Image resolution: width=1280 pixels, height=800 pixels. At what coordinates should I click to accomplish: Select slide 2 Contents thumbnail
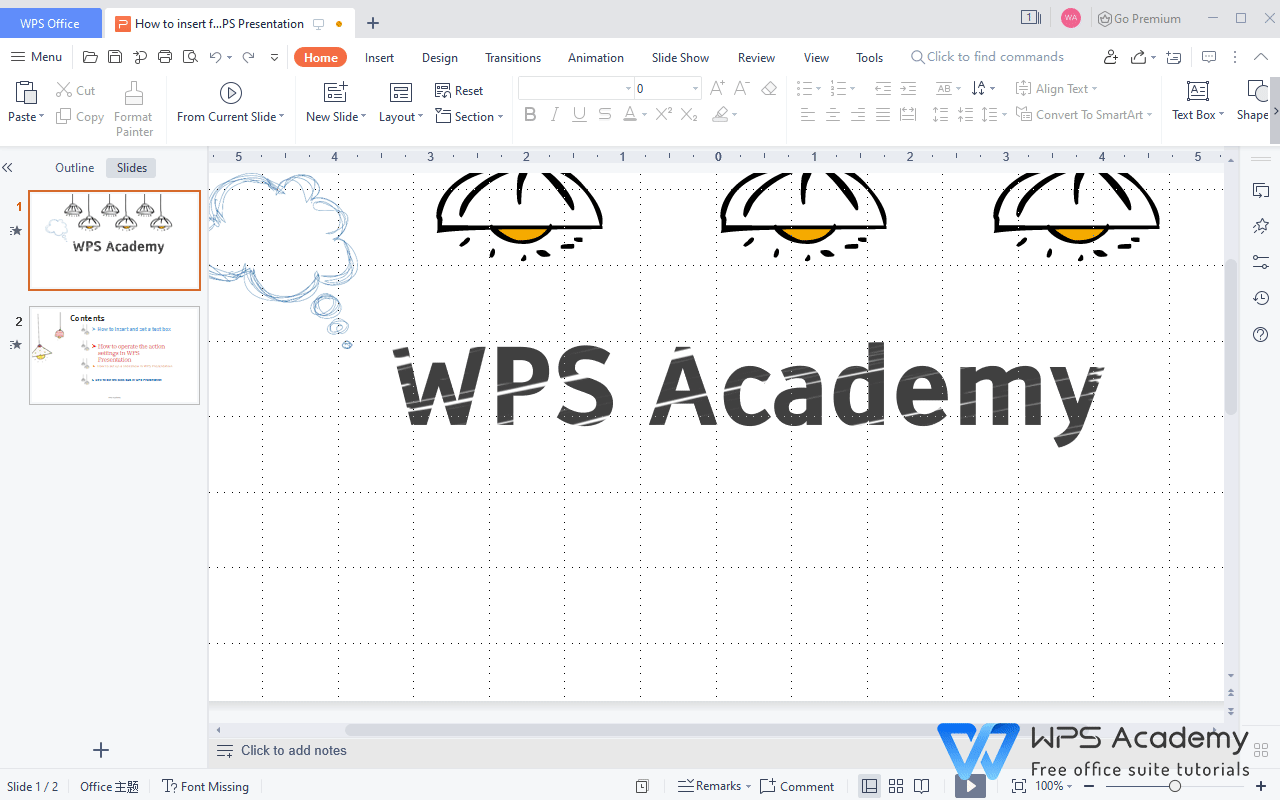click(x=115, y=355)
